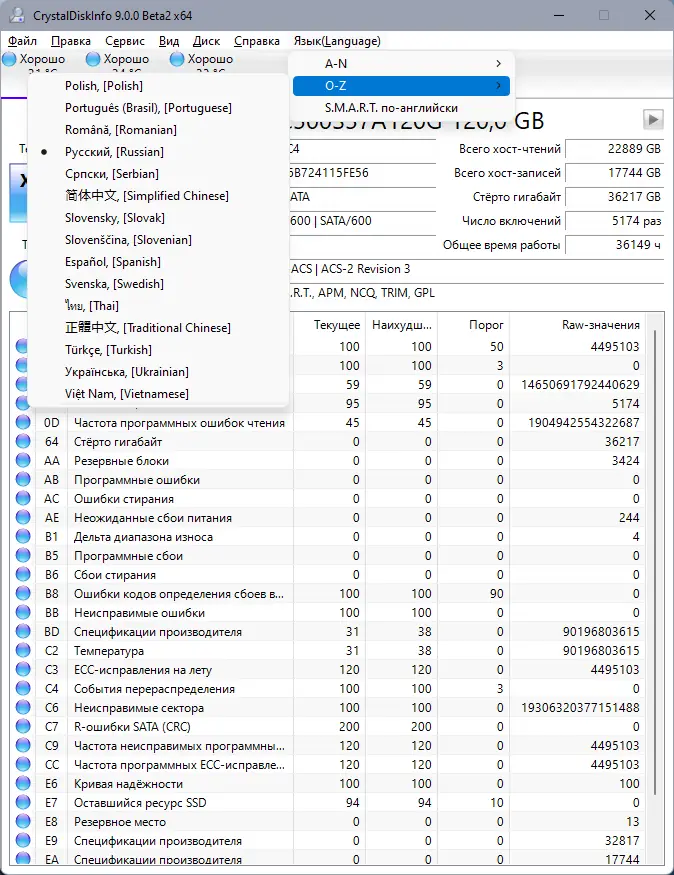Click status orb for attribute B1
674x875 pixels.
point(23,536)
